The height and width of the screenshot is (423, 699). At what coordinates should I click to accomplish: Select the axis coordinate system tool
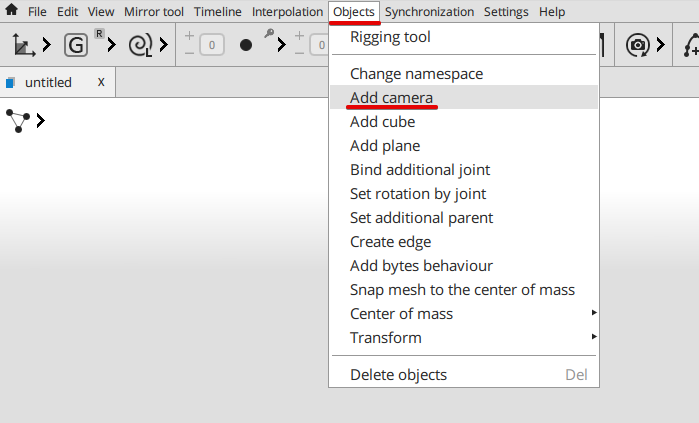(22, 44)
